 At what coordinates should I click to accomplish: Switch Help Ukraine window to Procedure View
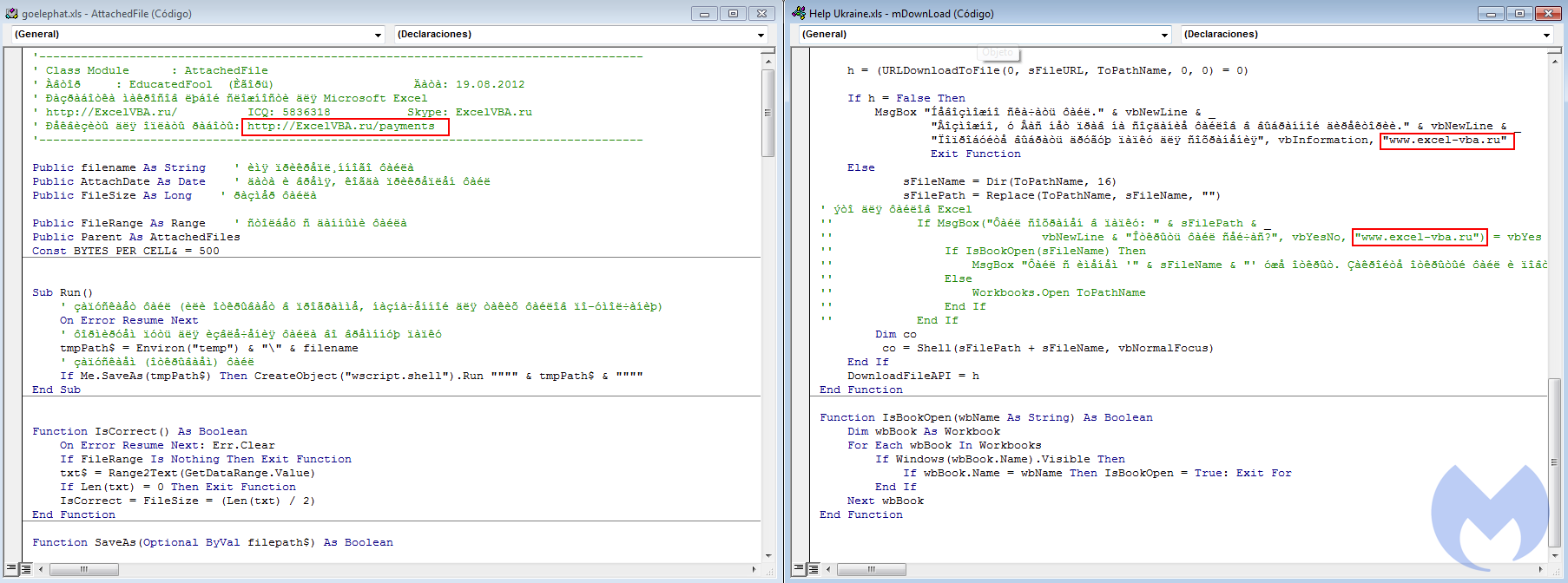(x=799, y=569)
